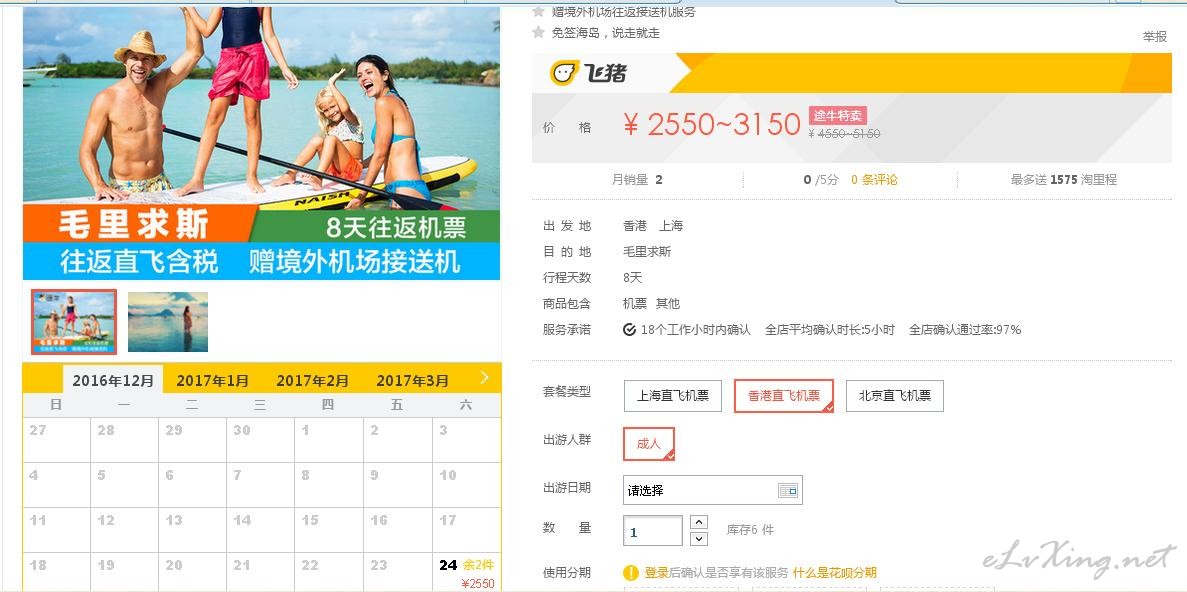Select the second beach photo thumbnail
This screenshot has height=592, width=1187.
[x=168, y=322]
